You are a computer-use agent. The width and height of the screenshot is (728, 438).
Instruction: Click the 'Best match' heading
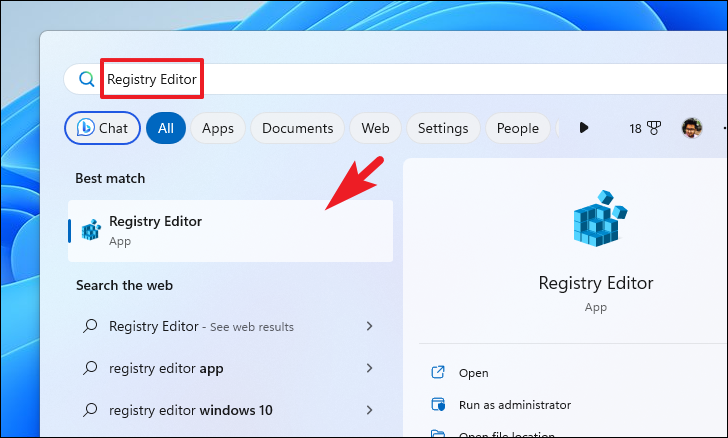click(110, 178)
